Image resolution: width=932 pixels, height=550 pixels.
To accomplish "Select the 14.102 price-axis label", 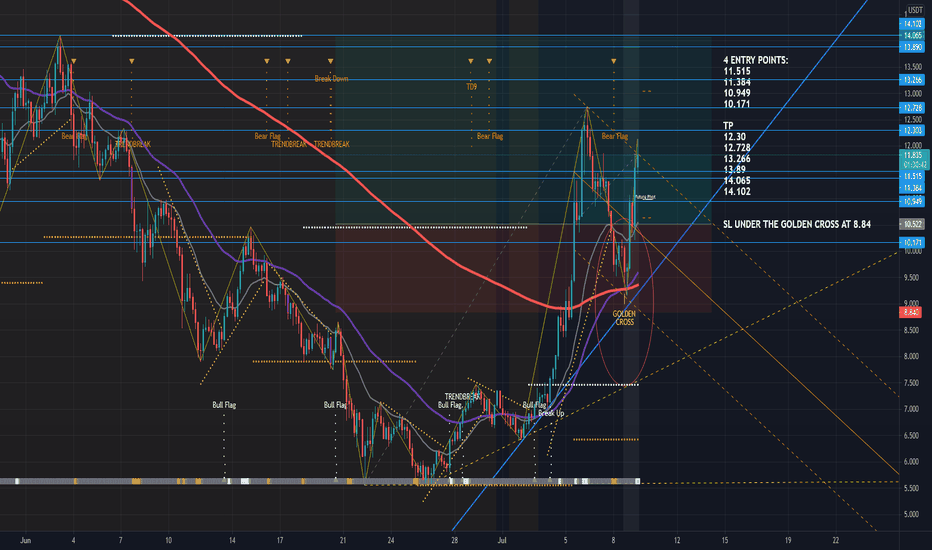I will pos(912,24).
